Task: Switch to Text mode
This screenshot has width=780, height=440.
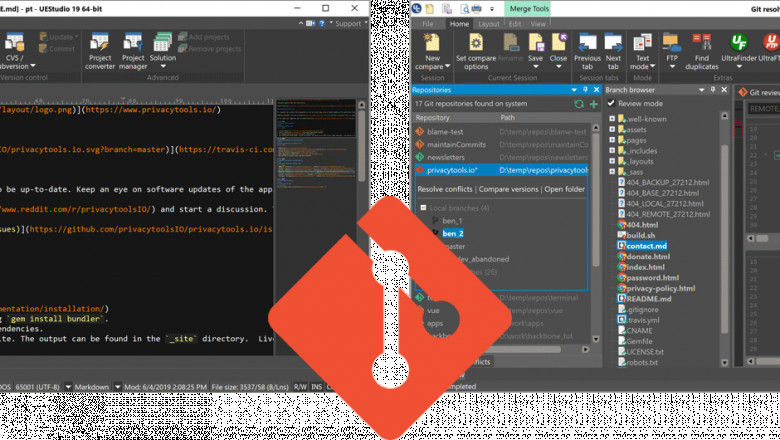Action: point(642,52)
